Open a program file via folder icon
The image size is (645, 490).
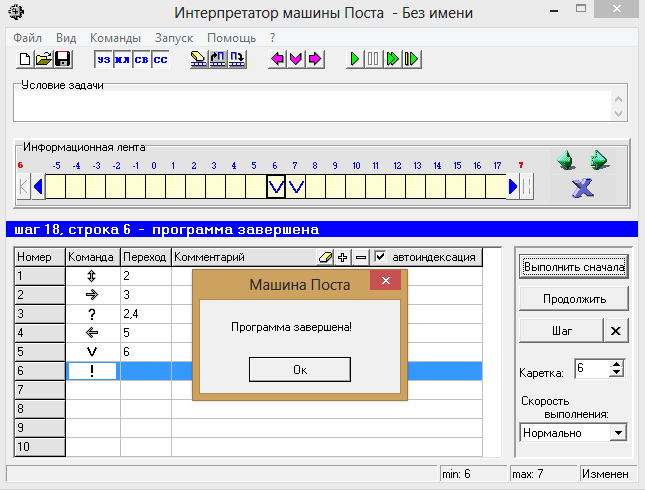[44, 59]
